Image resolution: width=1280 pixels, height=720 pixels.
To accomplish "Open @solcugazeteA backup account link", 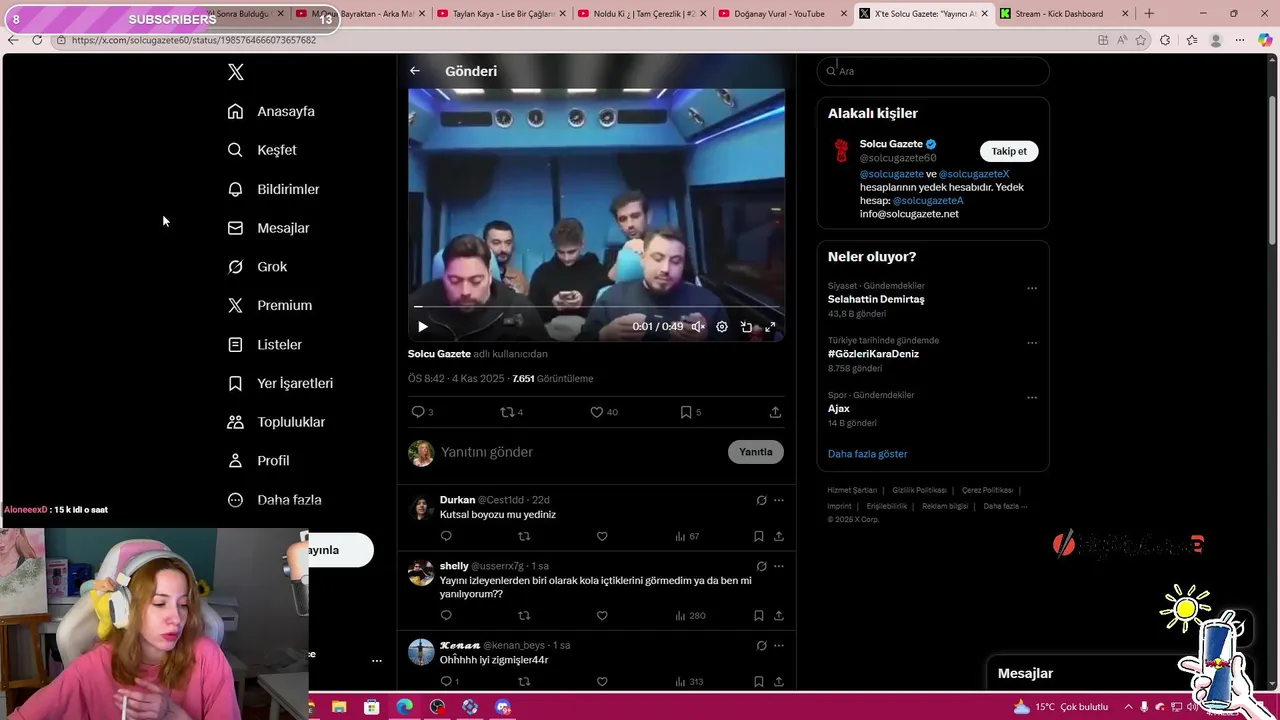I will pos(928,200).
